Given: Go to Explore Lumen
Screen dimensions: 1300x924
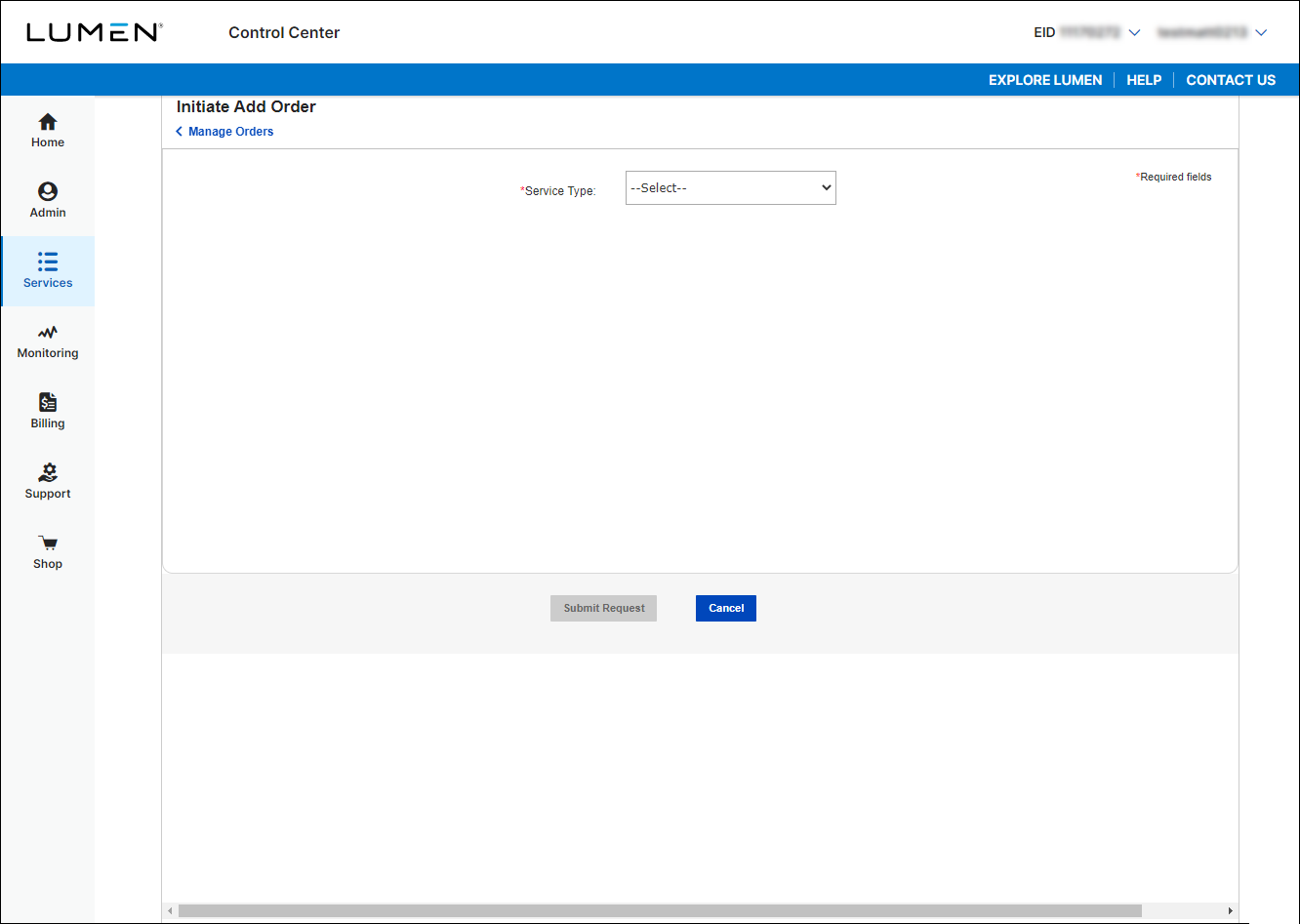Looking at the screenshot, I should pos(1045,80).
